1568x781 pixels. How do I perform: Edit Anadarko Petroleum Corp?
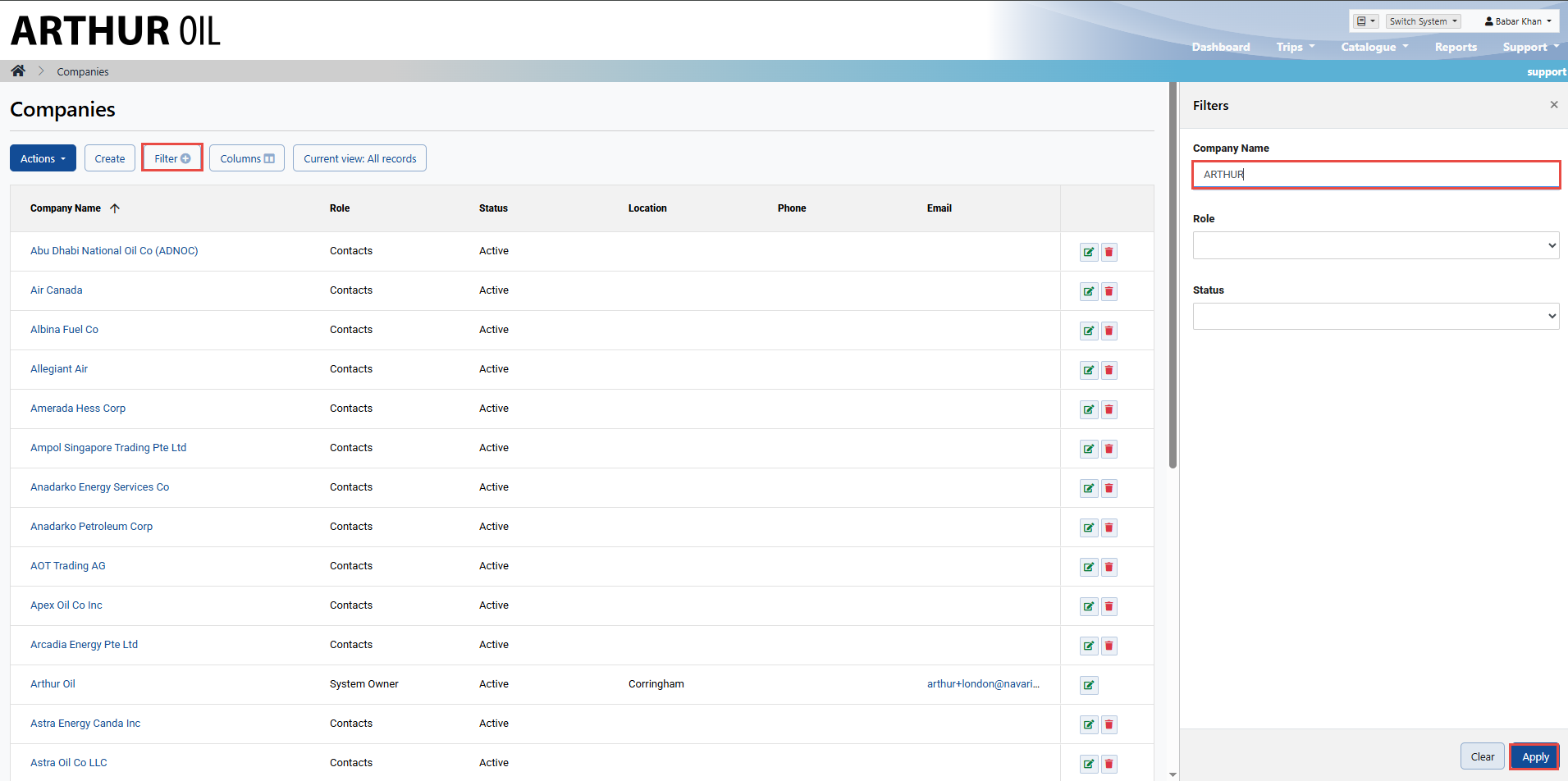pyautogui.click(x=1089, y=528)
